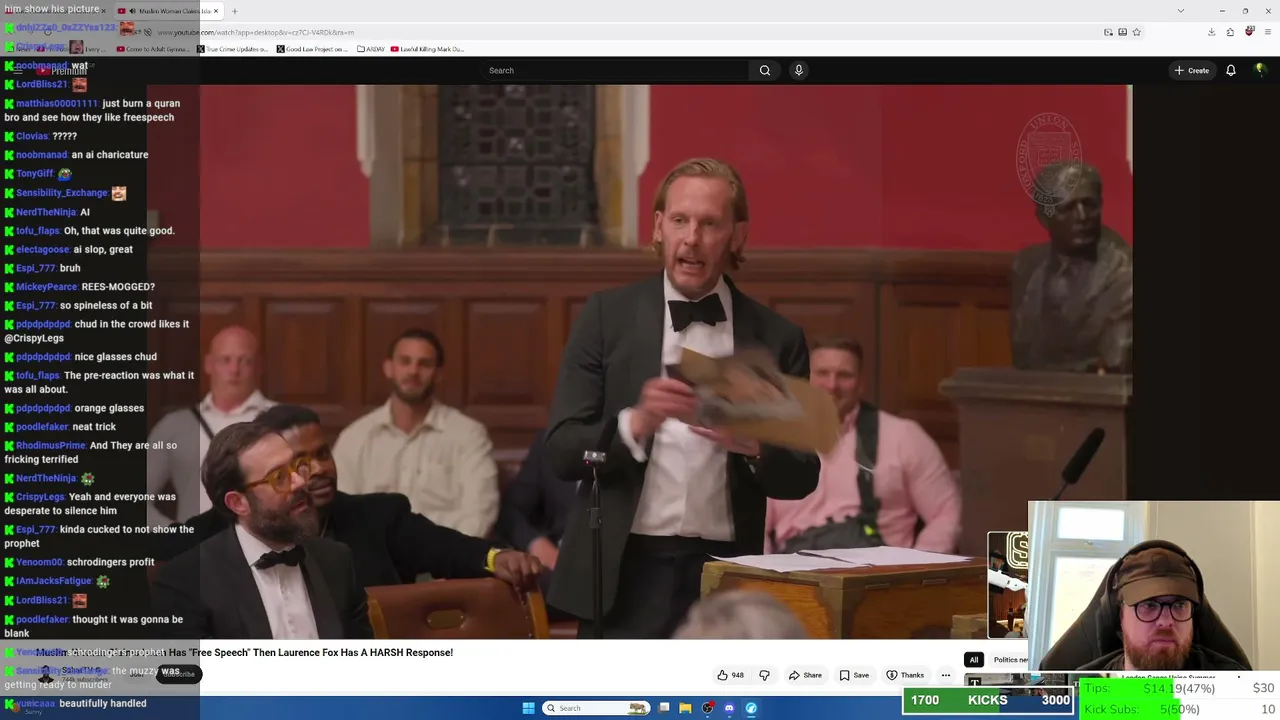Open more actions menu beside Thanks
Image resolution: width=1280 pixels, height=720 pixels.
coord(945,675)
